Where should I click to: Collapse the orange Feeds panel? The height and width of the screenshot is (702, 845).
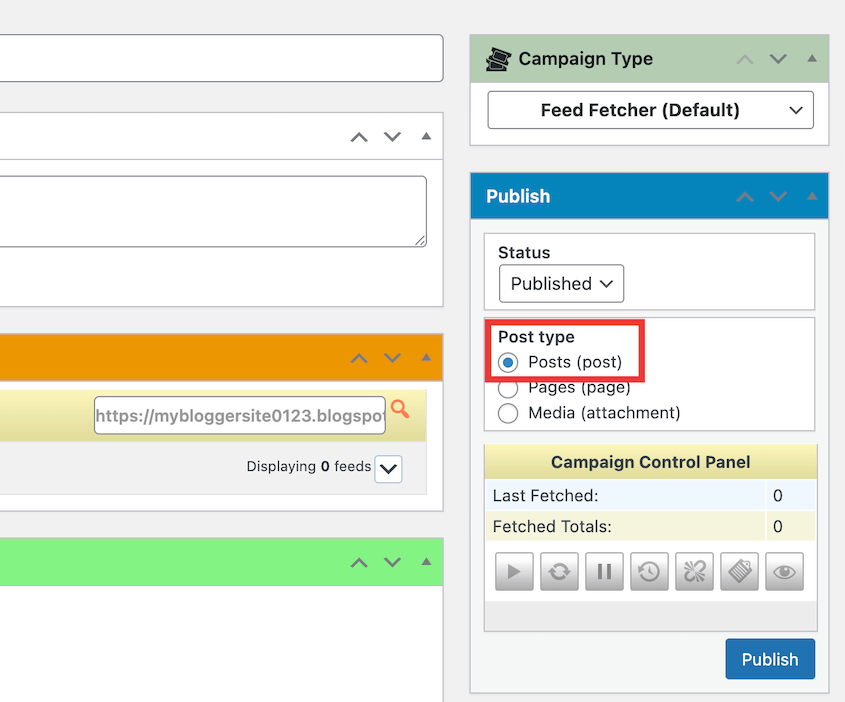tap(424, 357)
